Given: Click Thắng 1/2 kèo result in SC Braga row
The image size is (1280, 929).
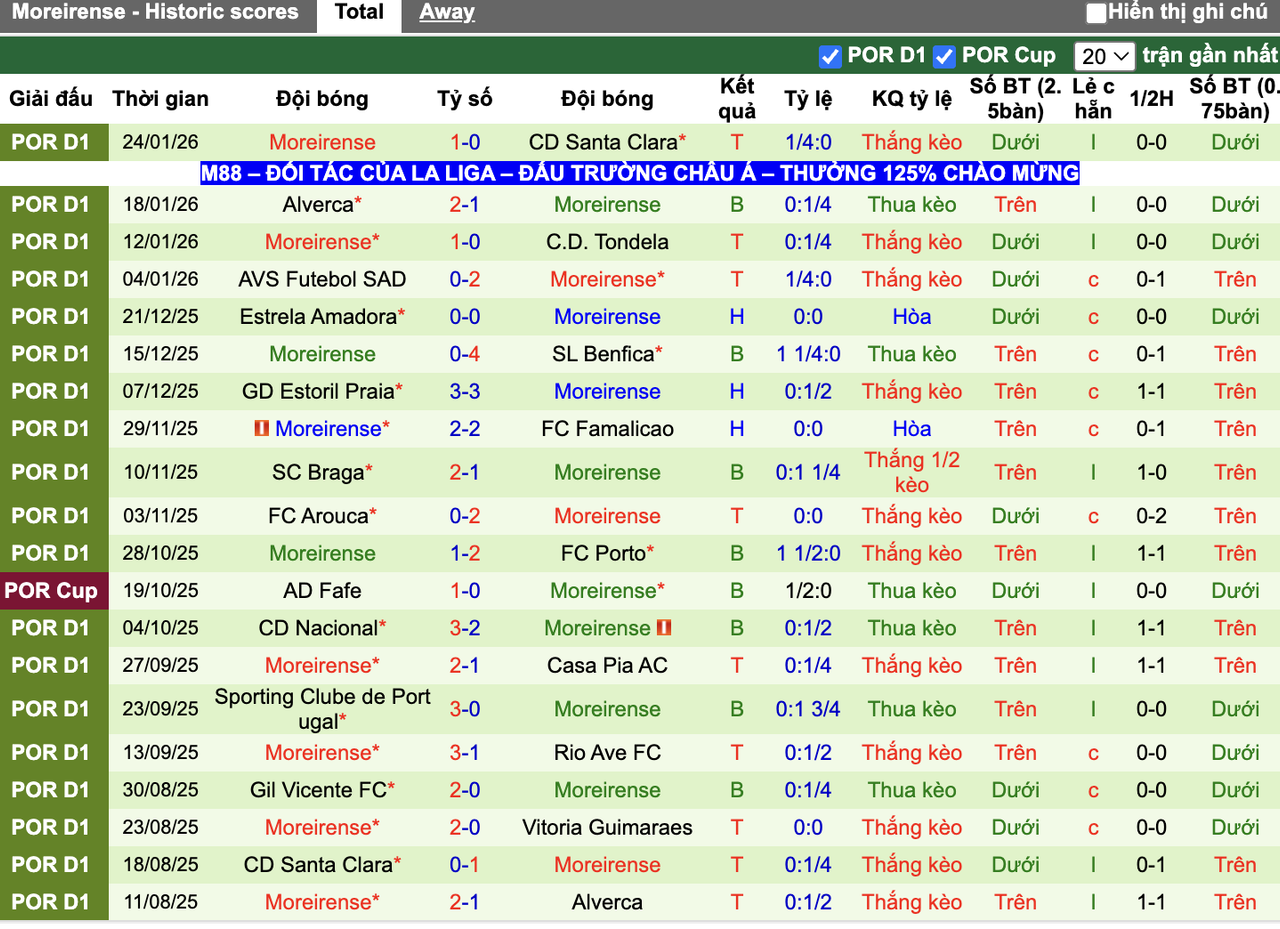Looking at the screenshot, I should click(912, 472).
